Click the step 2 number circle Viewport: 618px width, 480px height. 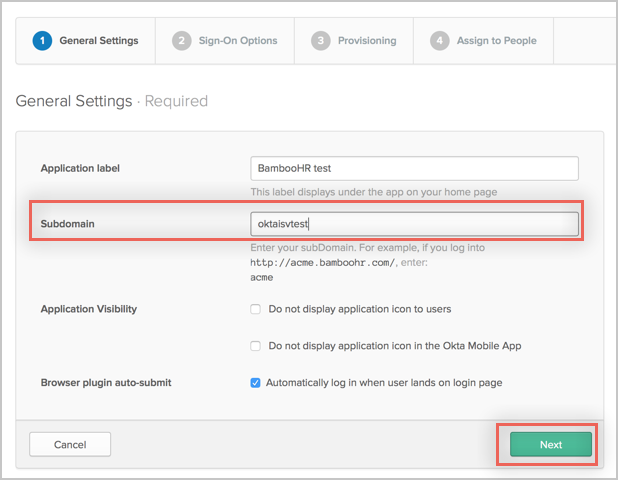(x=181, y=41)
